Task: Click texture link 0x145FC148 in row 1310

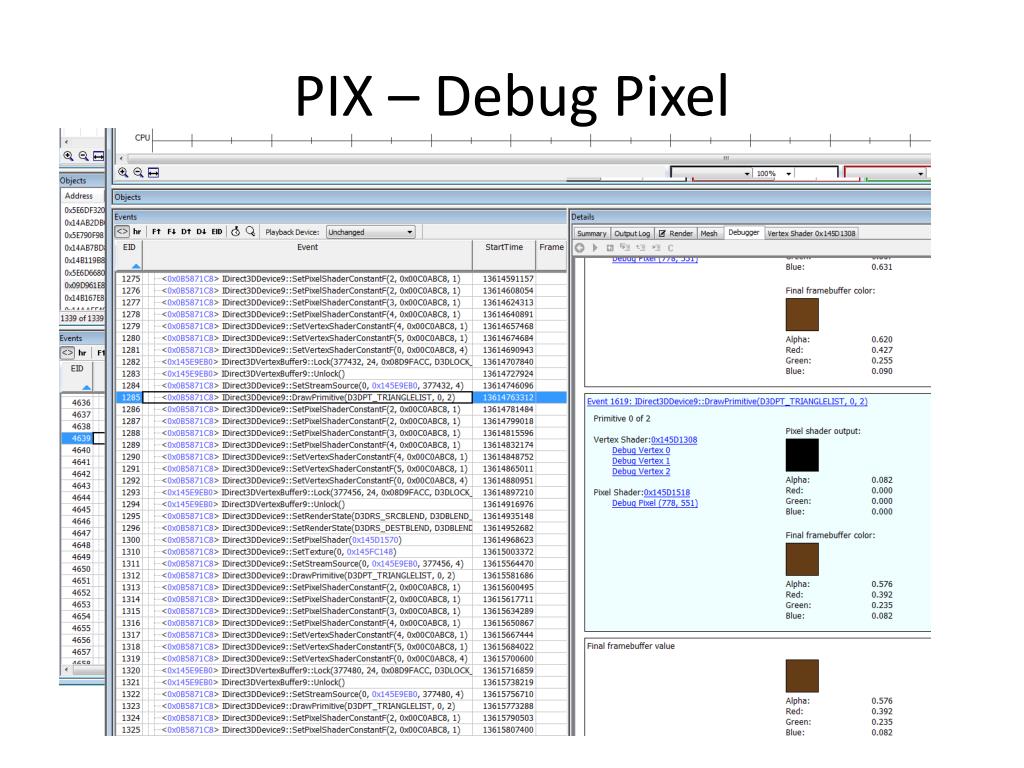Action: tap(370, 552)
